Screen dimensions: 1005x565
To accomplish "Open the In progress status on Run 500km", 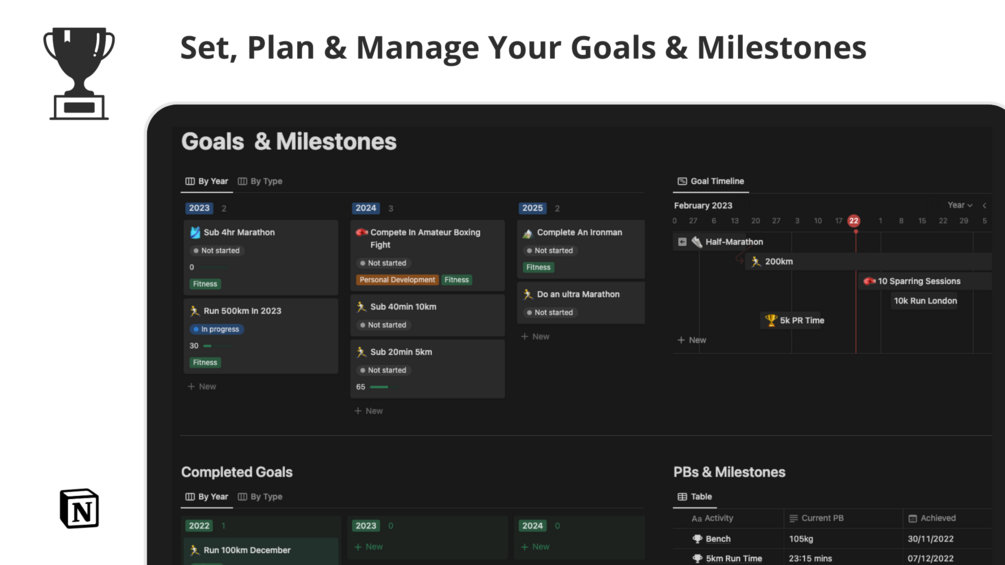I will coord(216,329).
